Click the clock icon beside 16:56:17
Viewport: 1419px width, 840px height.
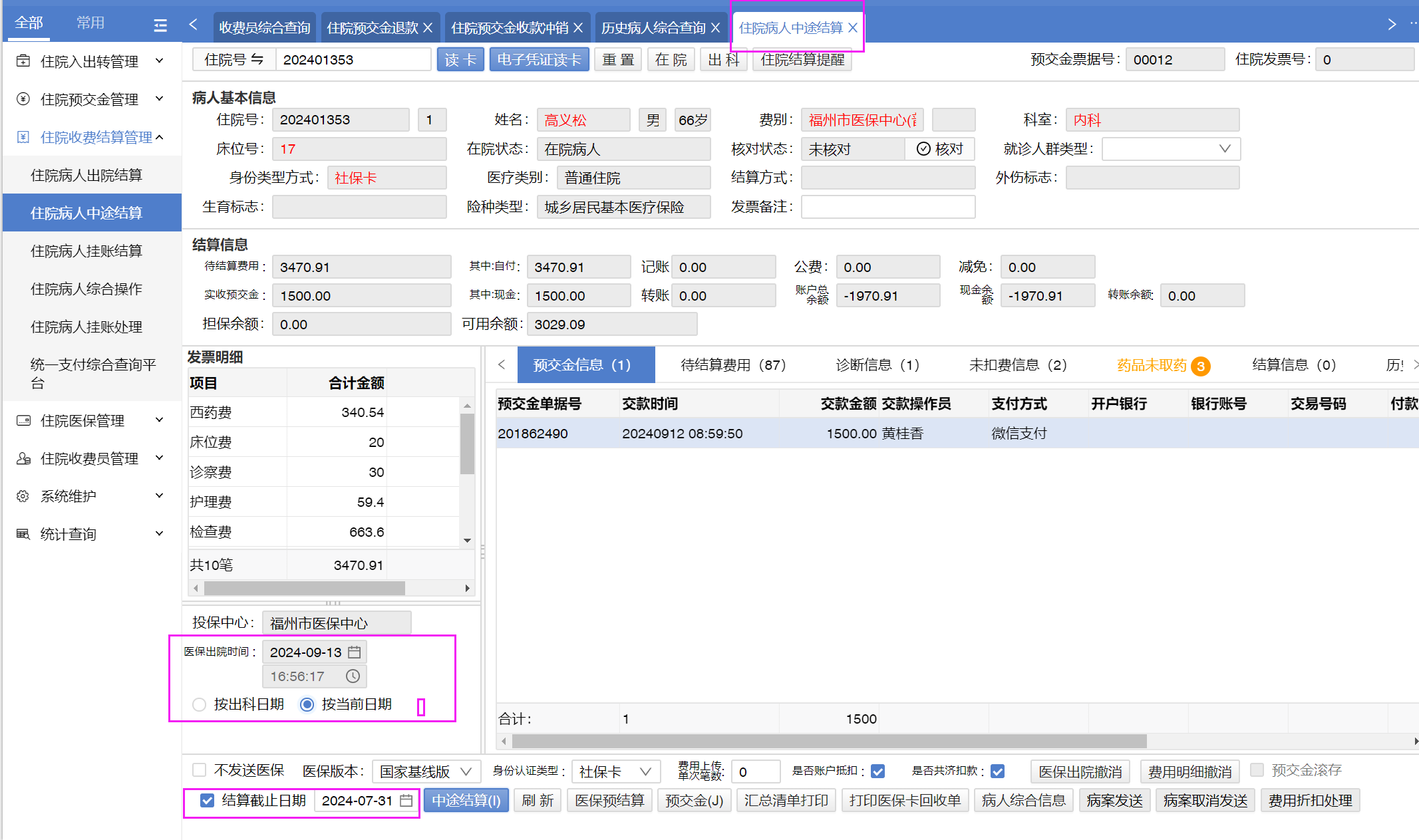353,676
